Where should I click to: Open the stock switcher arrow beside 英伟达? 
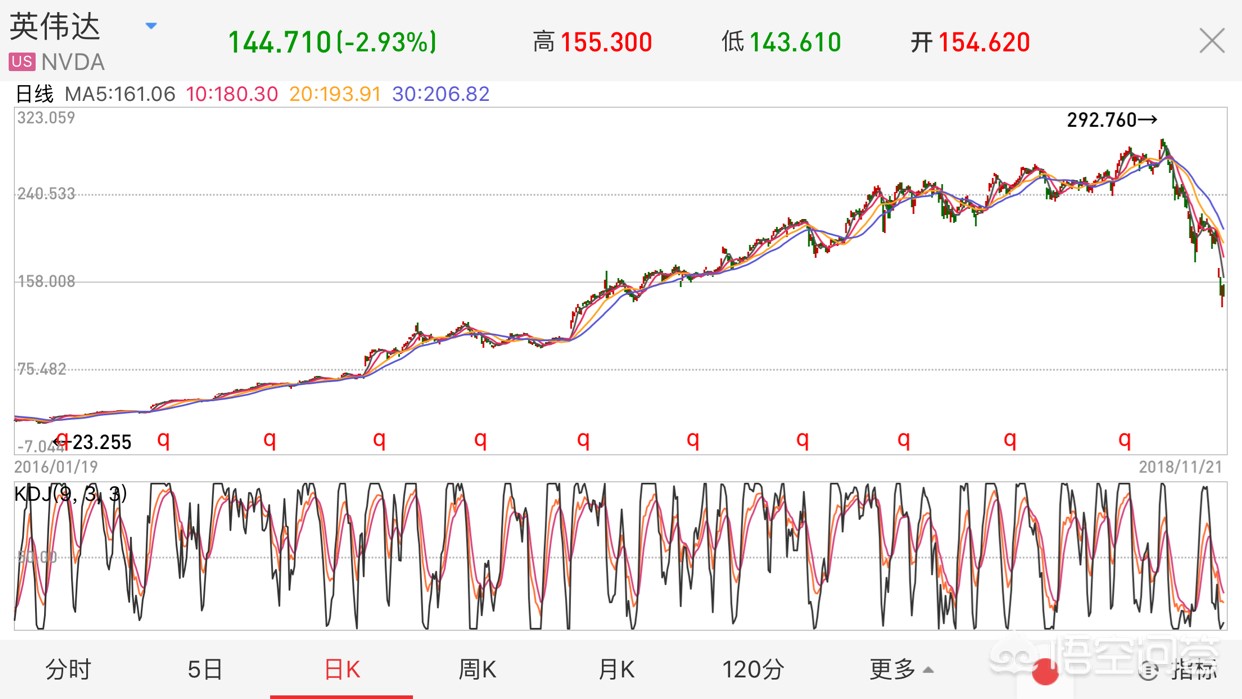pos(151,26)
